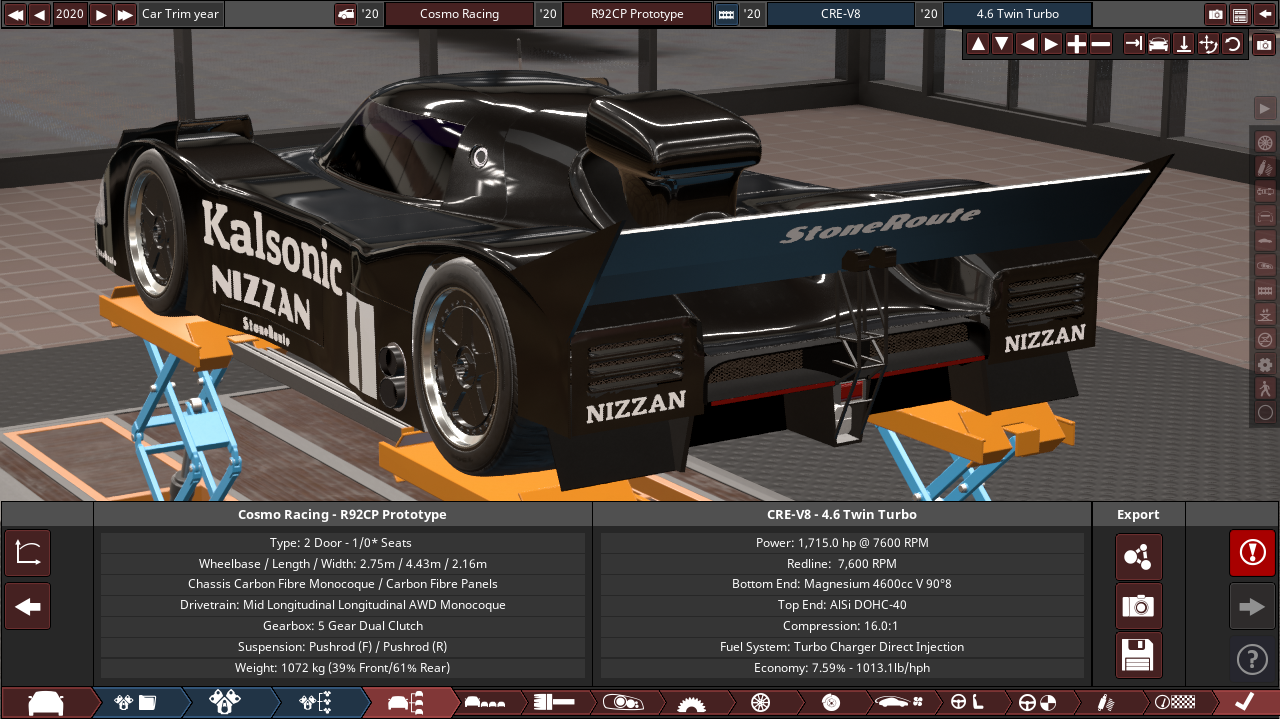
Task: Toggle car lift display in side panel
Action: coord(1265,314)
